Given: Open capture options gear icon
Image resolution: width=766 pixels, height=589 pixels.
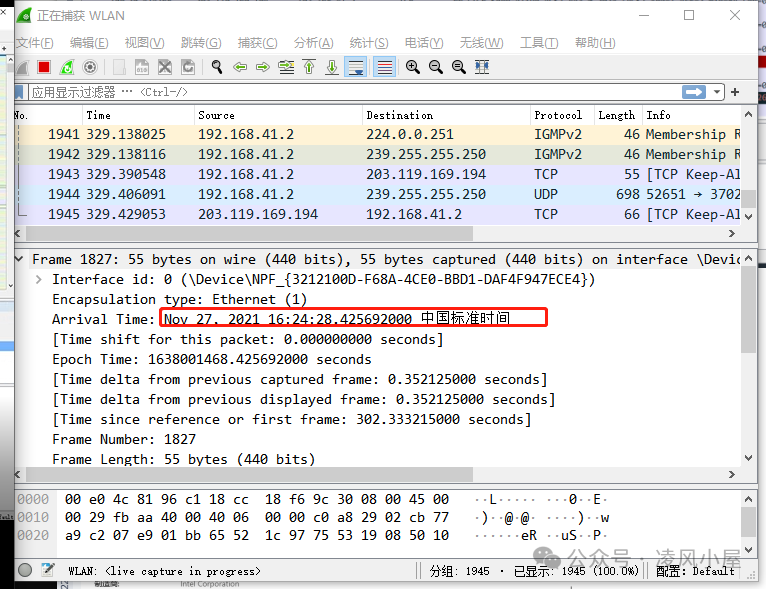Looking at the screenshot, I should (x=90, y=67).
